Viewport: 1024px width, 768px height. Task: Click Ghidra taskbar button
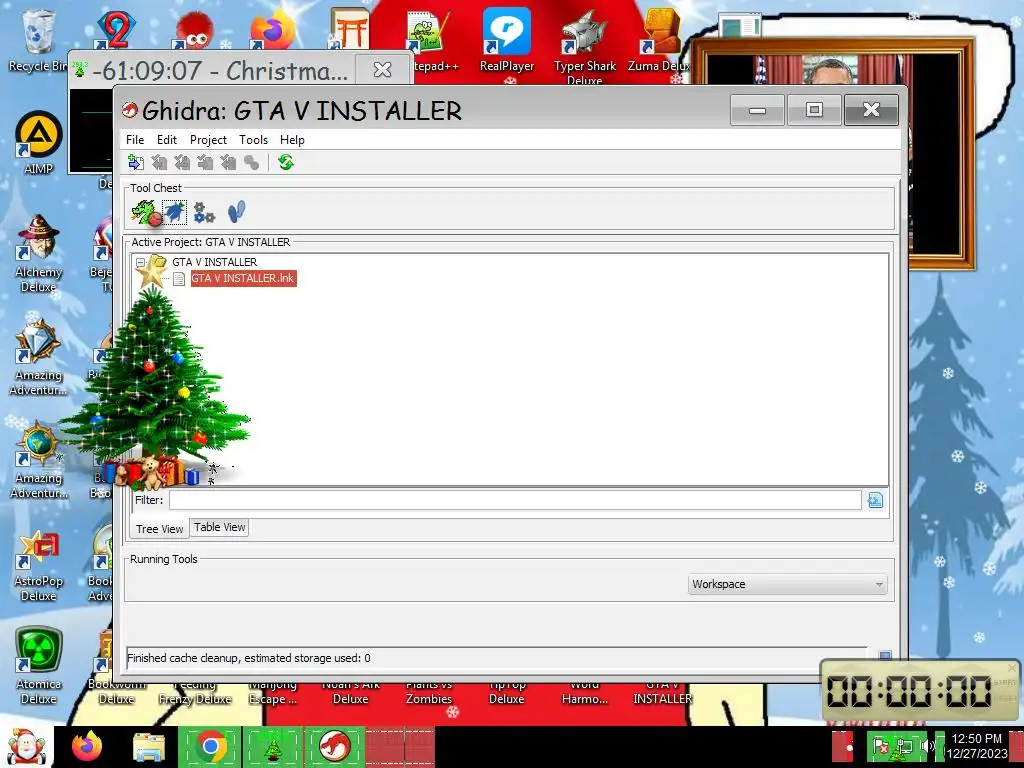[x=334, y=746]
